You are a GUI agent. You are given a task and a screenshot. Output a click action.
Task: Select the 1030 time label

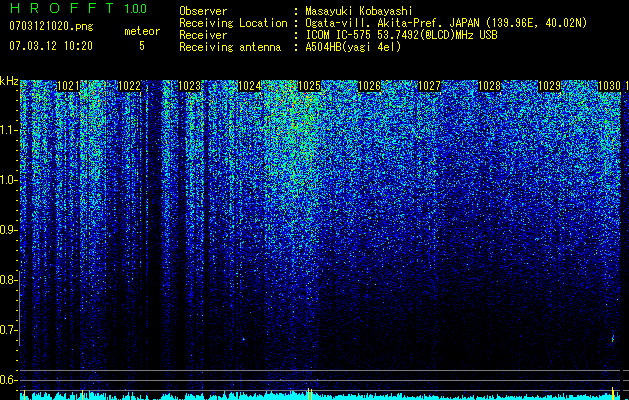click(x=609, y=86)
